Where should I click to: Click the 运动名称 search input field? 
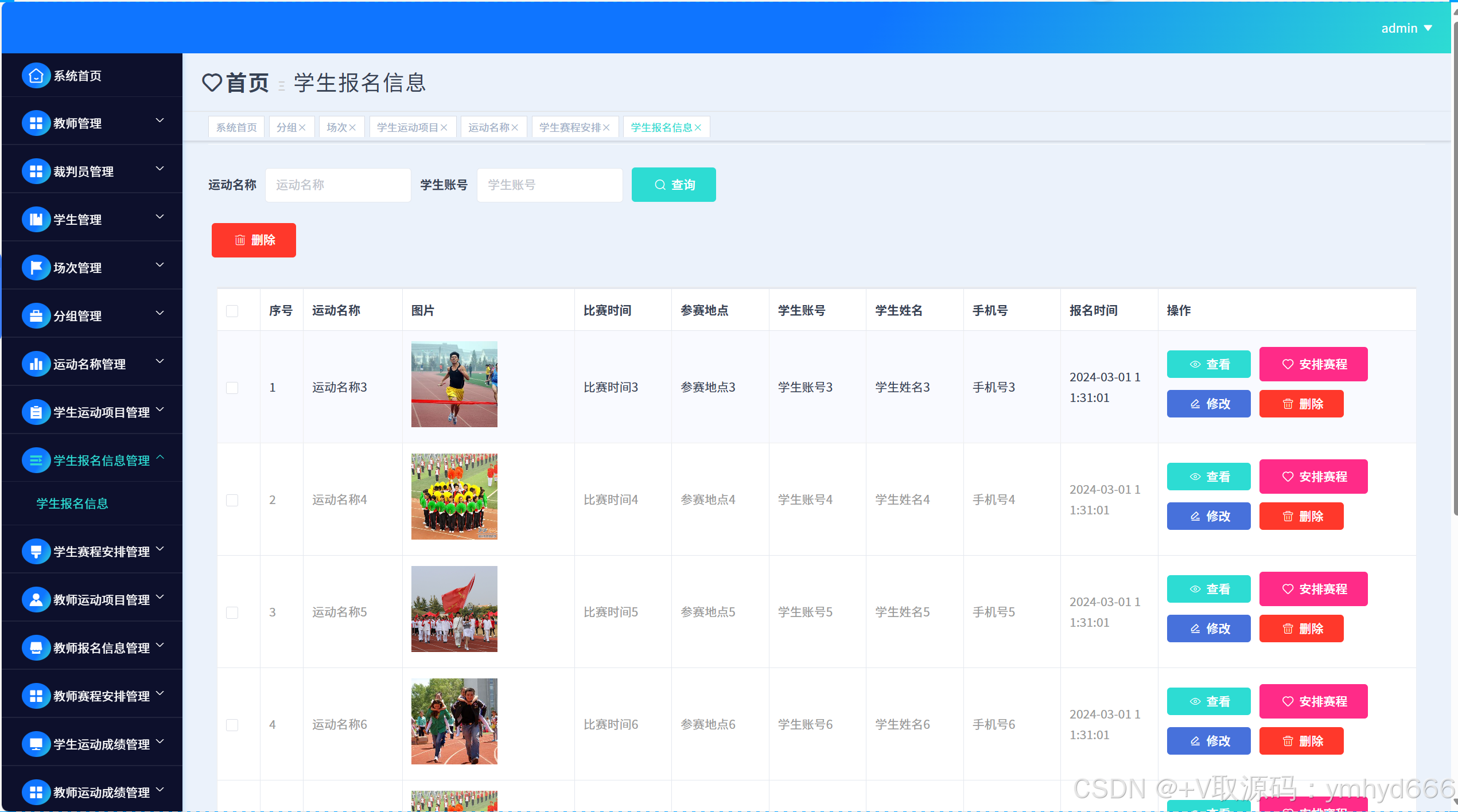pyautogui.click(x=338, y=185)
